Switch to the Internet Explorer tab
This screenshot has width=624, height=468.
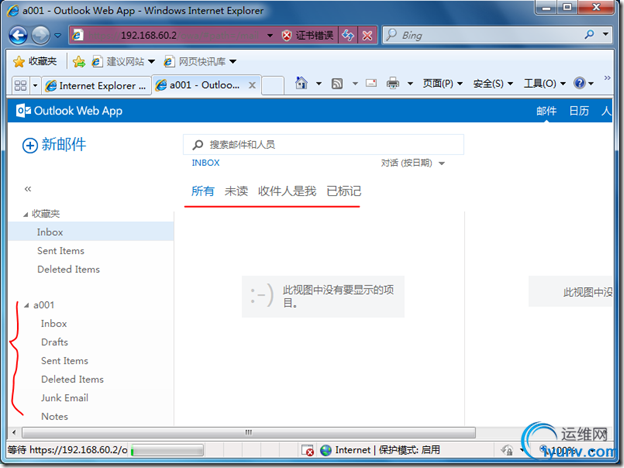tap(96, 86)
